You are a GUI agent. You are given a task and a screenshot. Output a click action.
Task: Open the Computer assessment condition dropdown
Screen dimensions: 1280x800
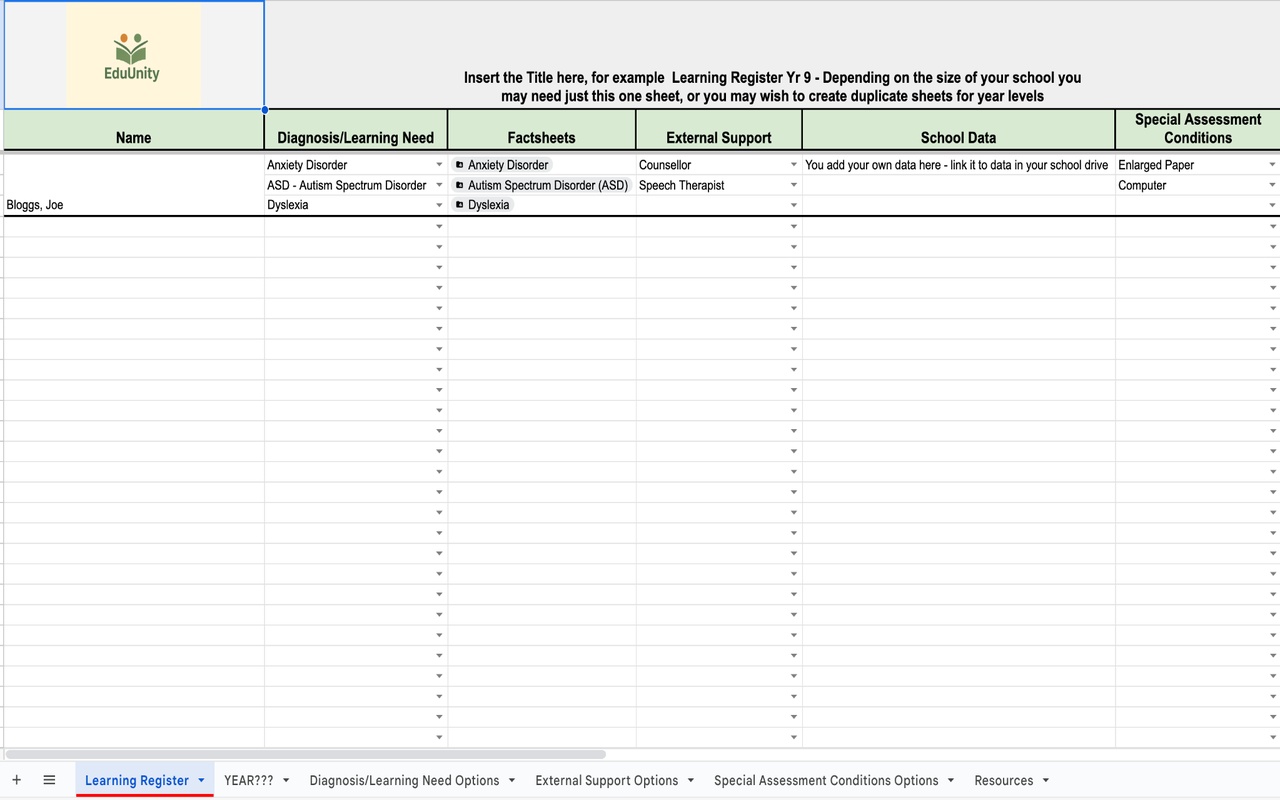1272,185
